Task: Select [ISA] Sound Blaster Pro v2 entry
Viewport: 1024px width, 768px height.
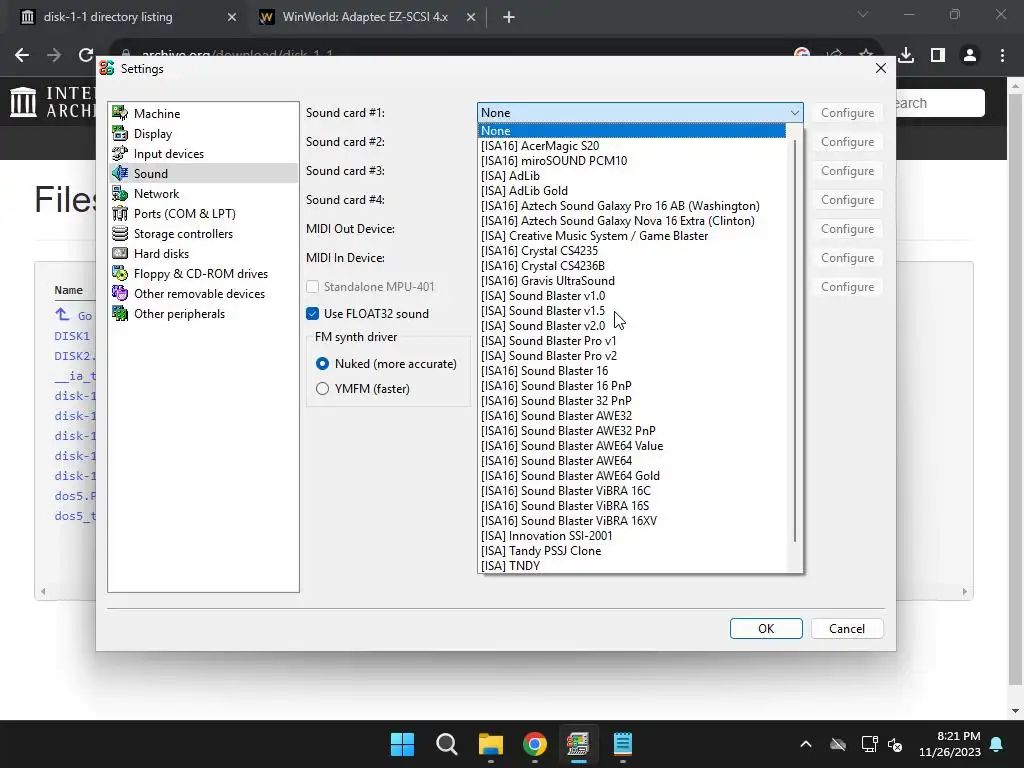Action: pyautogui.click(x=632, y=356)
